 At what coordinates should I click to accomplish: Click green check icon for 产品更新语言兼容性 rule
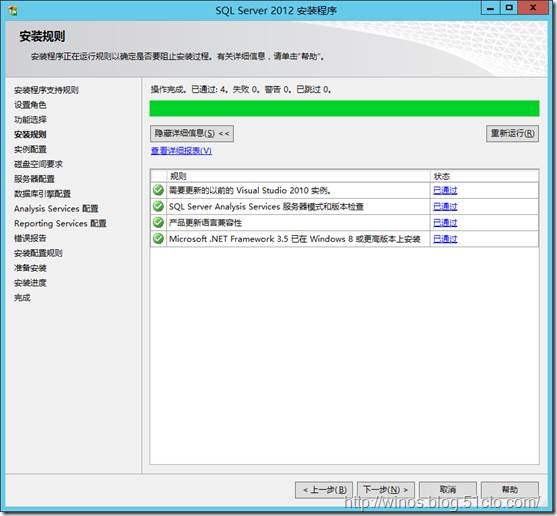158,223
